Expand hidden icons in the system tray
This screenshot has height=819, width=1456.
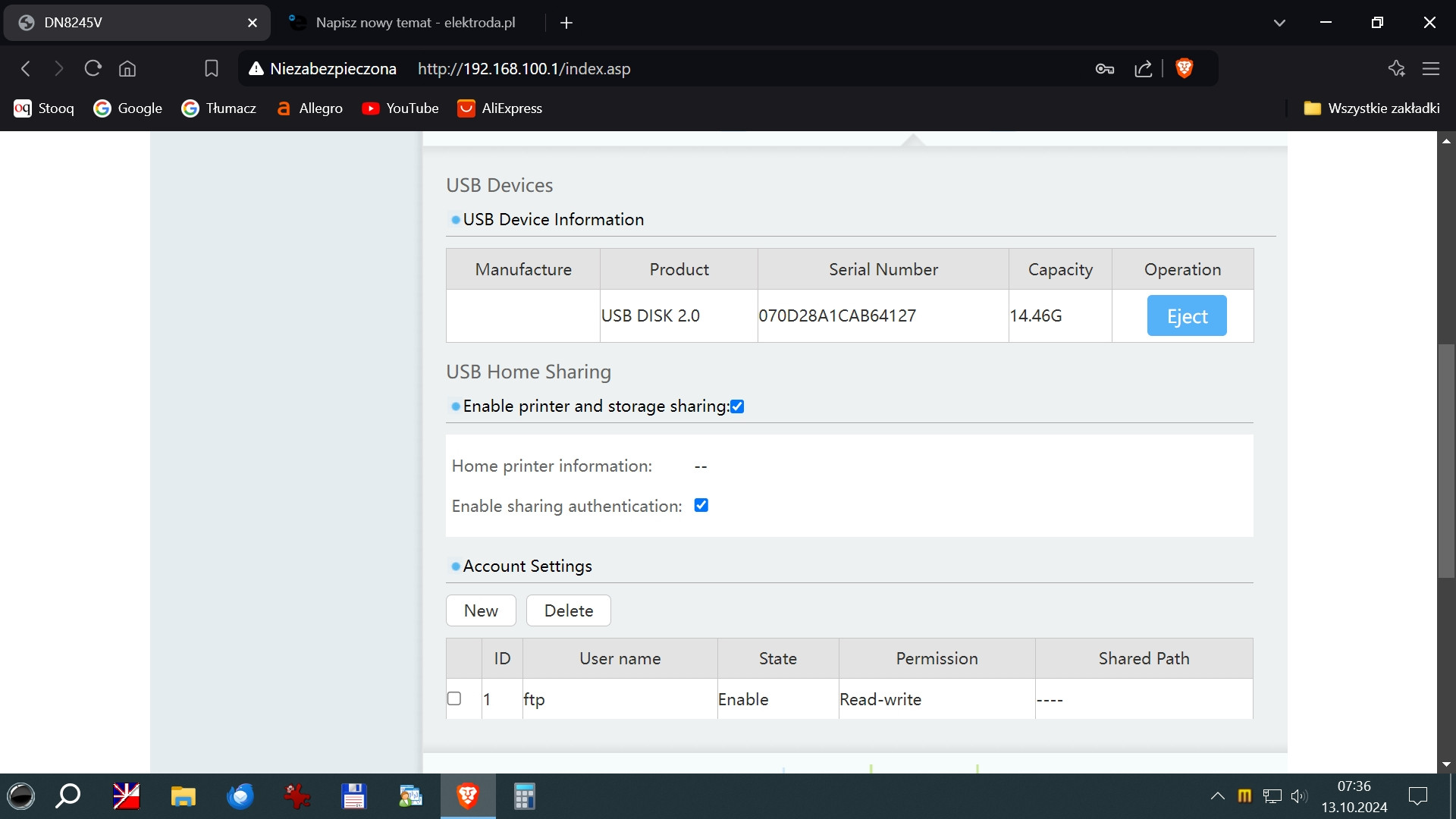1217,796
